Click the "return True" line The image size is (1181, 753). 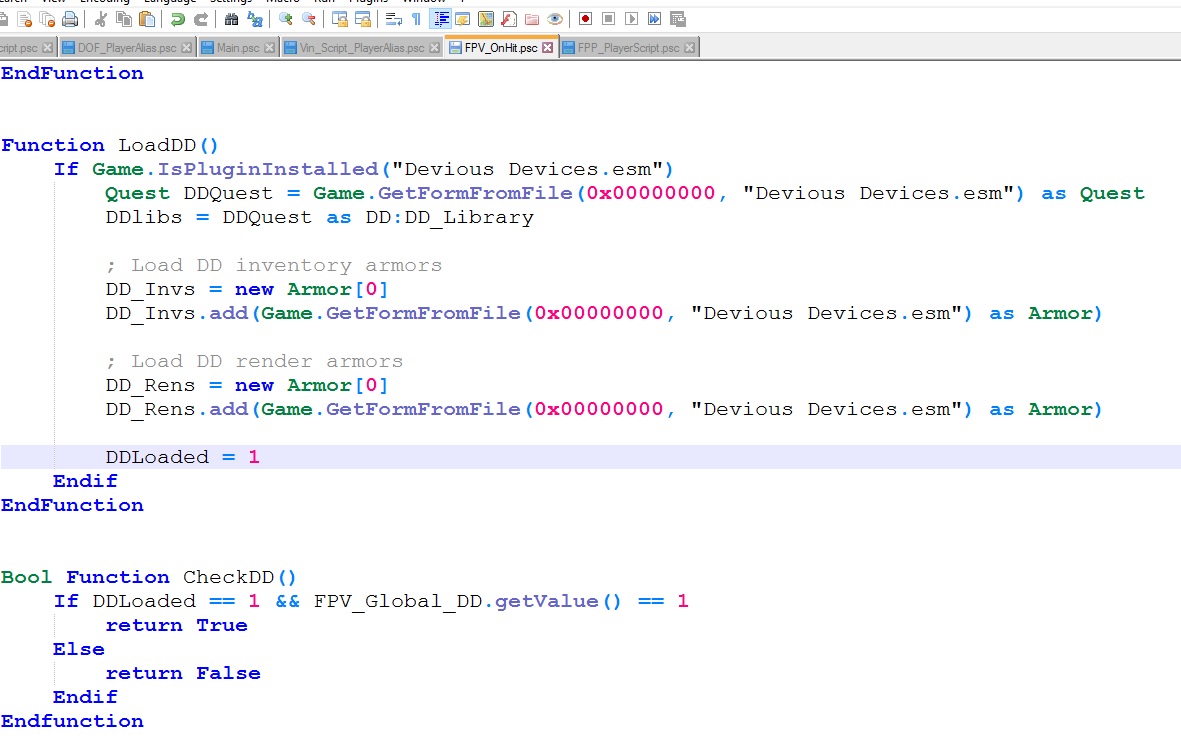pos(177,626)
